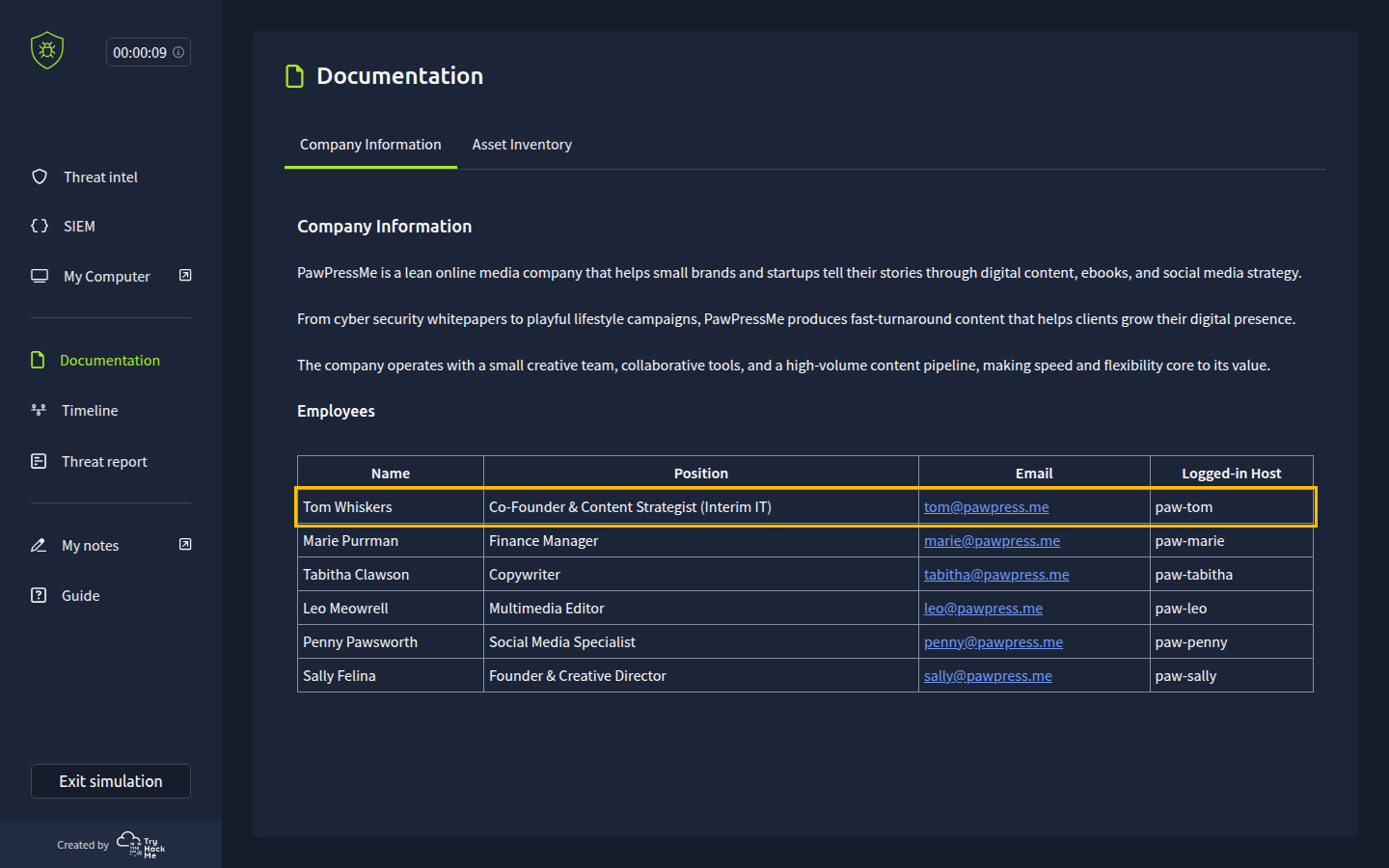This screenshot has width=1389, height=868.
Task: Click the Finance Manager position cell
Action: click(701, 541)
